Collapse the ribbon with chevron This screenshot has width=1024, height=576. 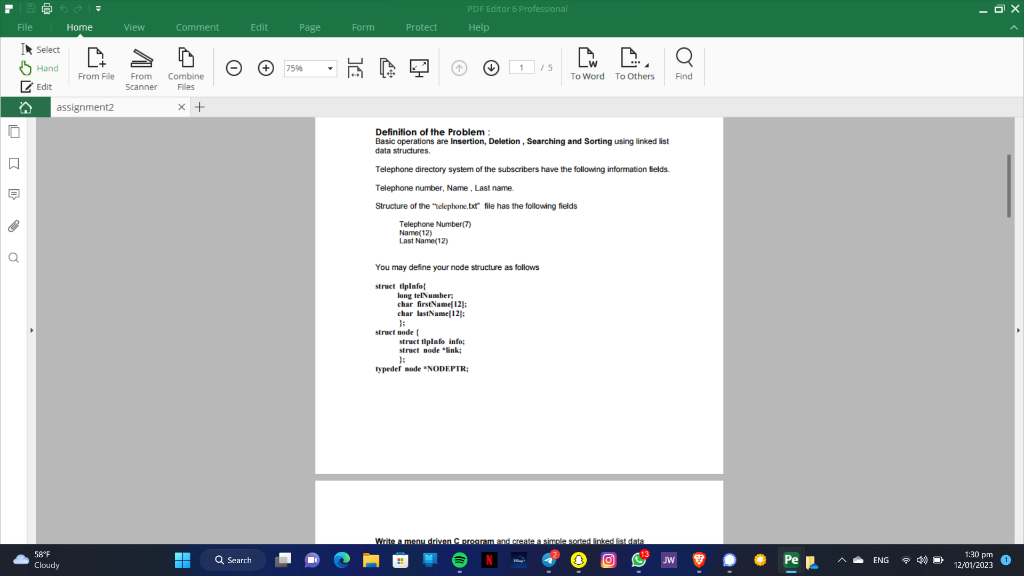tap(1014, 27)
